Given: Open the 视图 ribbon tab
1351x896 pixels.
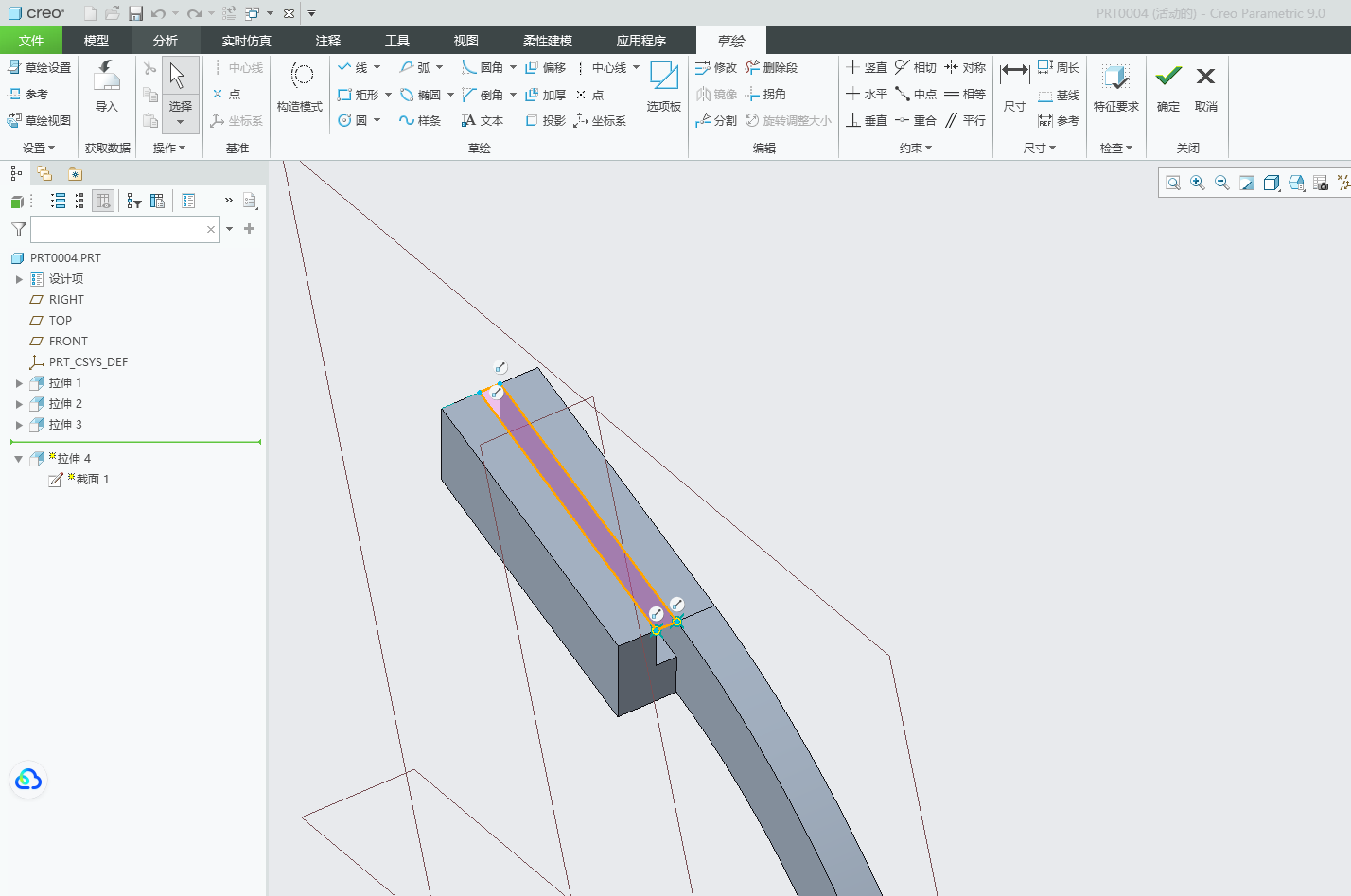Looking at the screenshot, I should tap(465, 41).
